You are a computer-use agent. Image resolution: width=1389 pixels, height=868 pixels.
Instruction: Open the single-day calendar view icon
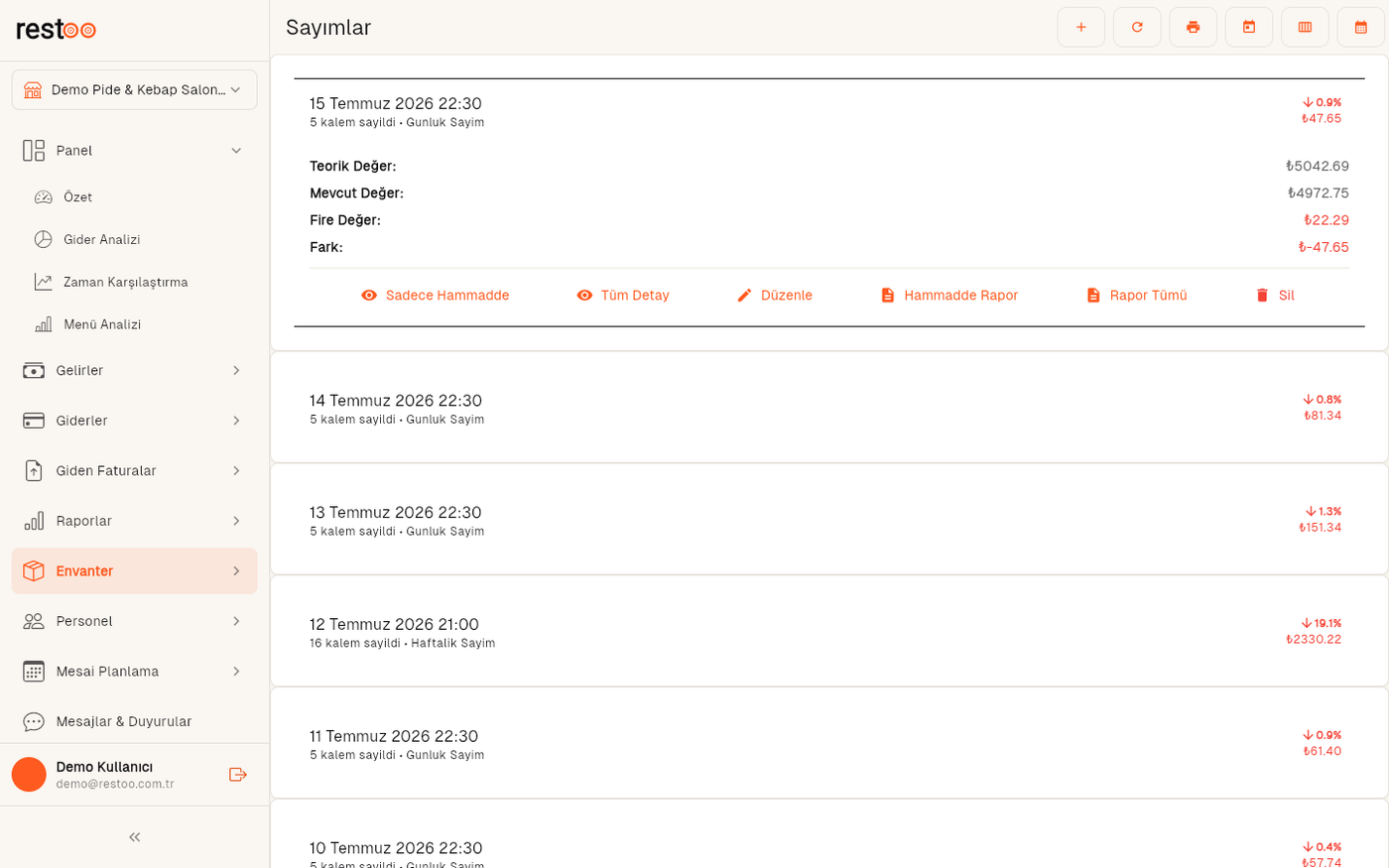coord(1249,27)
